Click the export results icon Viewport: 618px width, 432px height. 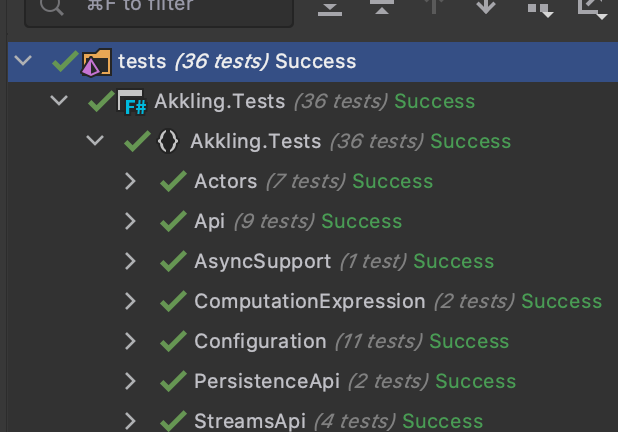[592, 9]
